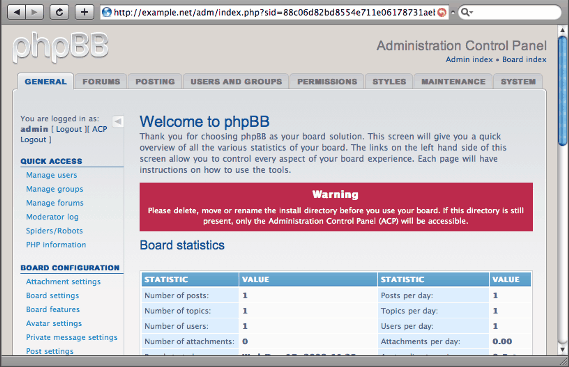Open Manage groups link
The height and width of the screenshot is (367, 569).
(x=54, y=189)
